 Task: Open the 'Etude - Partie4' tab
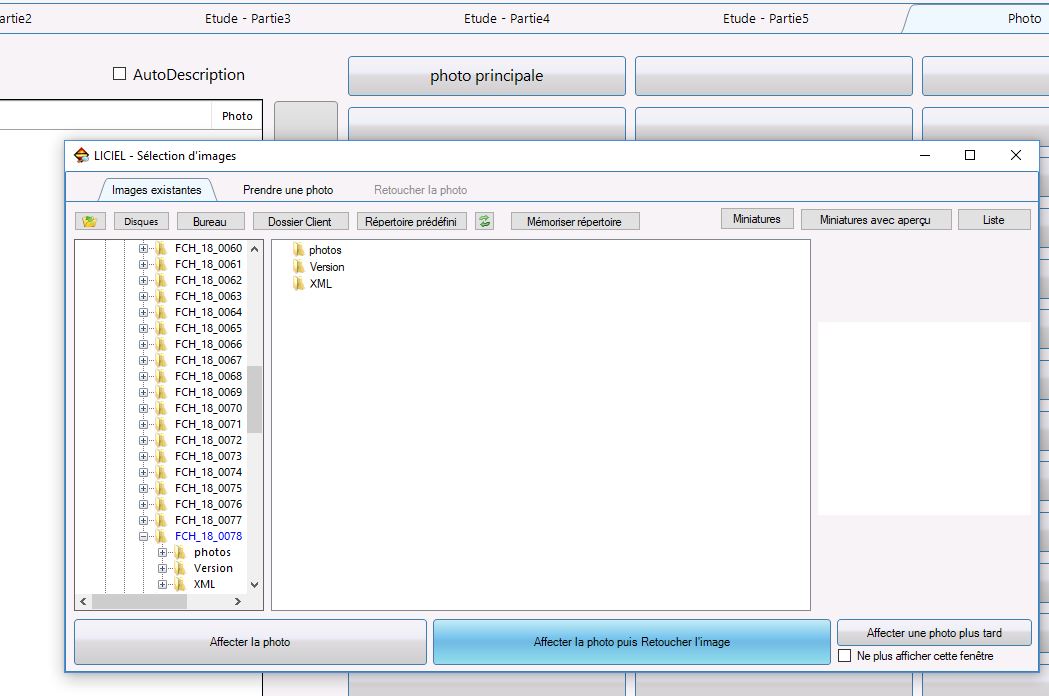(x=506, y=19)
